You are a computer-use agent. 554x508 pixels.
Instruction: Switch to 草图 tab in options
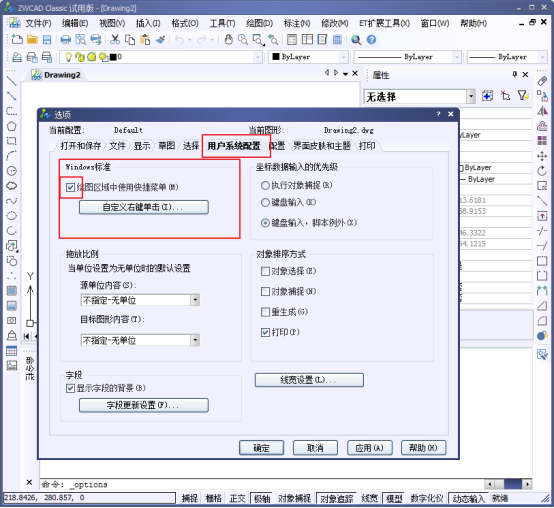pos(166,146)
